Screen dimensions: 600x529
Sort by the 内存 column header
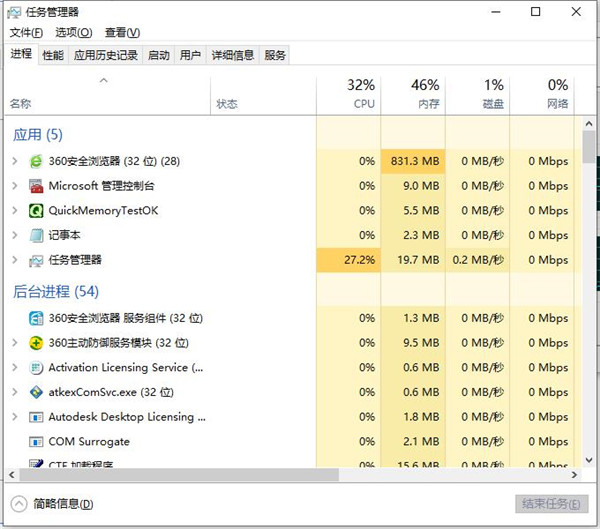pyautogui.click(x=413, y=95)
